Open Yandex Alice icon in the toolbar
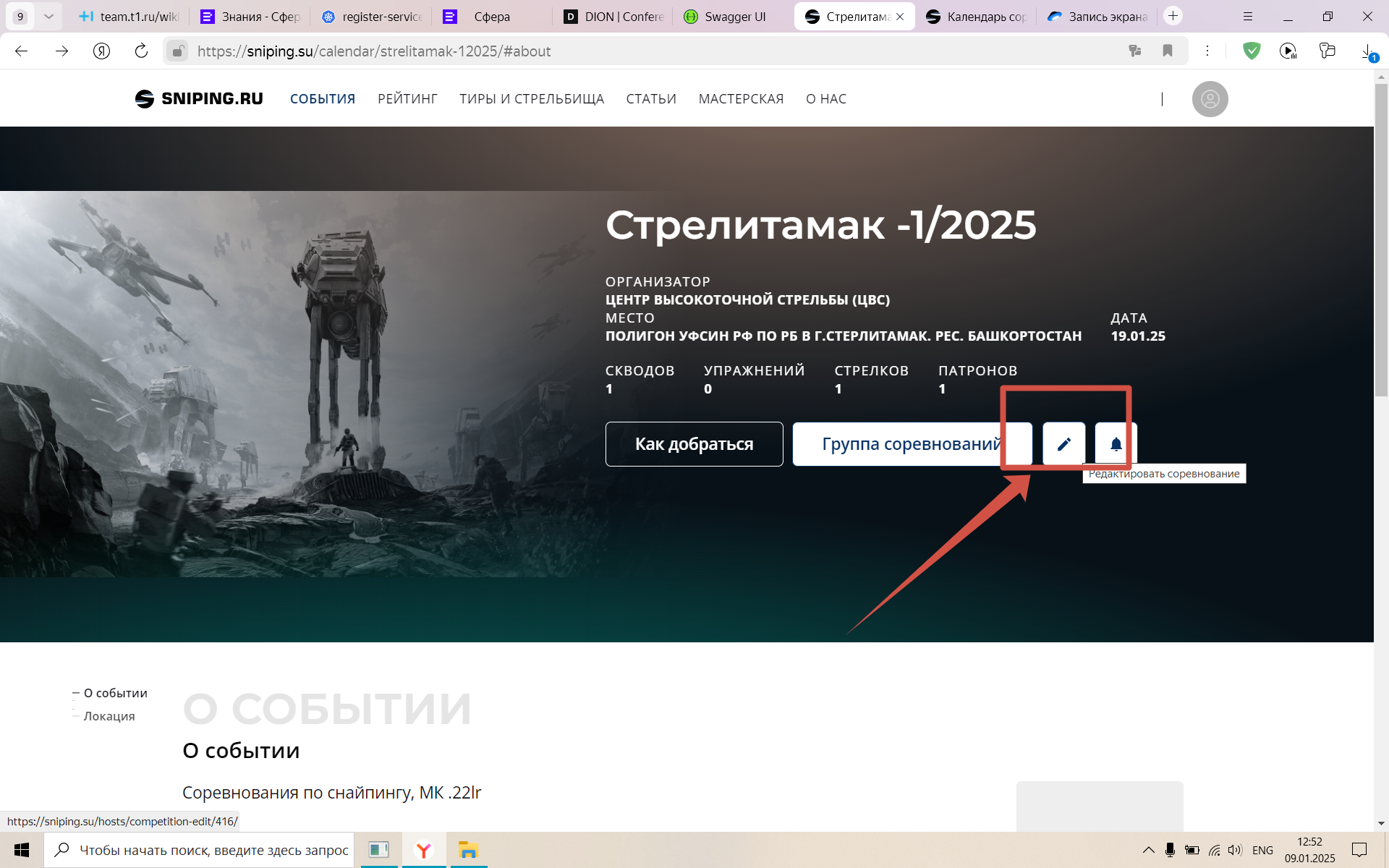 (101, 51)
